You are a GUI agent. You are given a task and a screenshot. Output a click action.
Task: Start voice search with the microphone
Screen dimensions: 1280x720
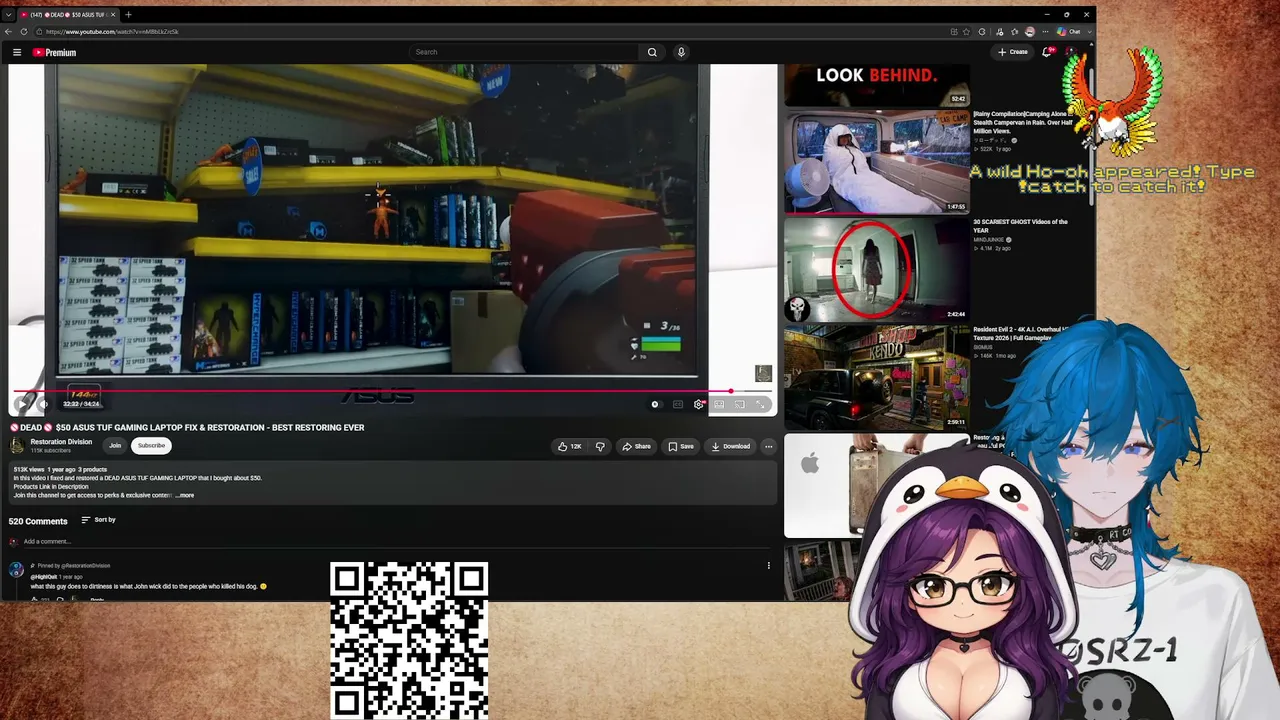681,52
